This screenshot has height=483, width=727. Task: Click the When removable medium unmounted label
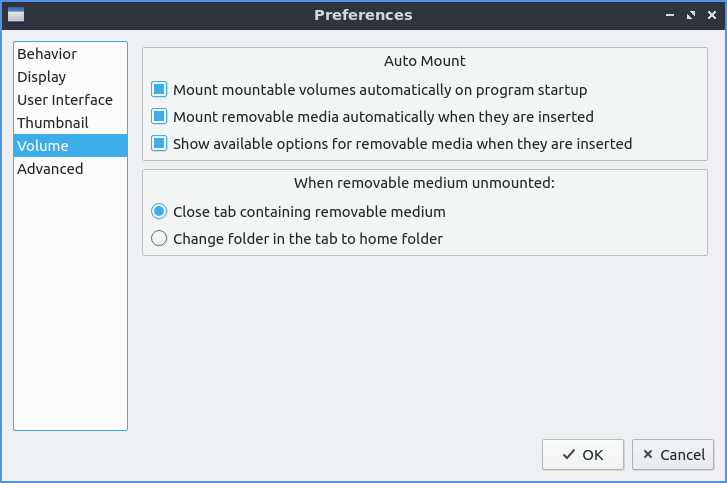pyautogui.click(x=425, y=183)
